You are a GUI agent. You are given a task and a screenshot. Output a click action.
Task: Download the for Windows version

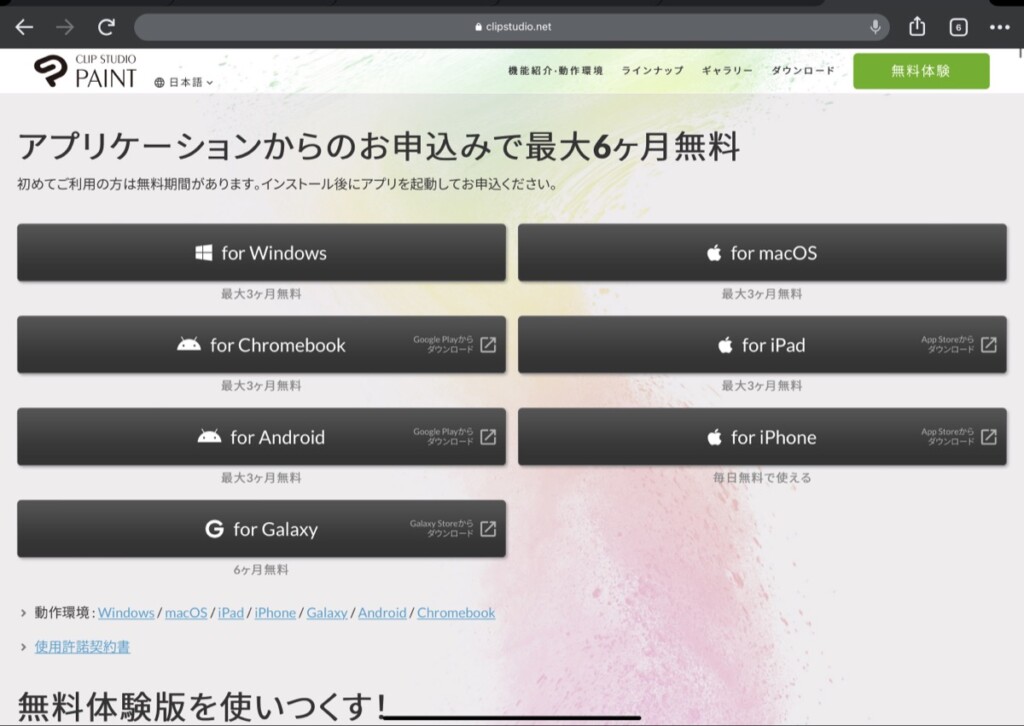click(x=261, y=253)
